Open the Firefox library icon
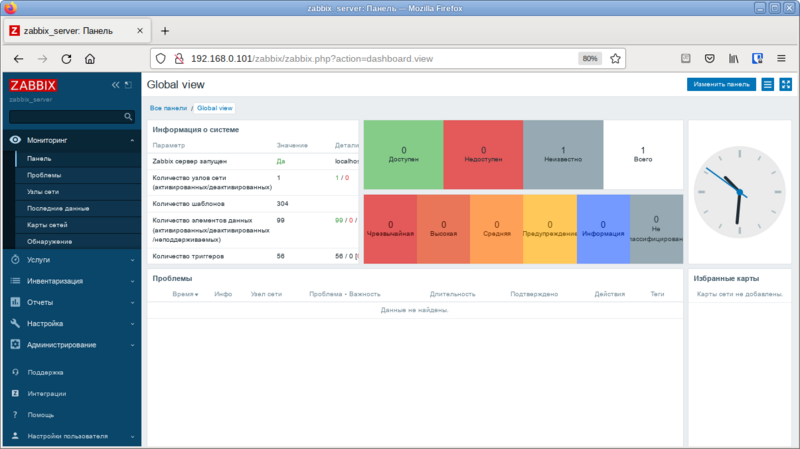This screenshot has width=800, height=449. click(734, 59)
